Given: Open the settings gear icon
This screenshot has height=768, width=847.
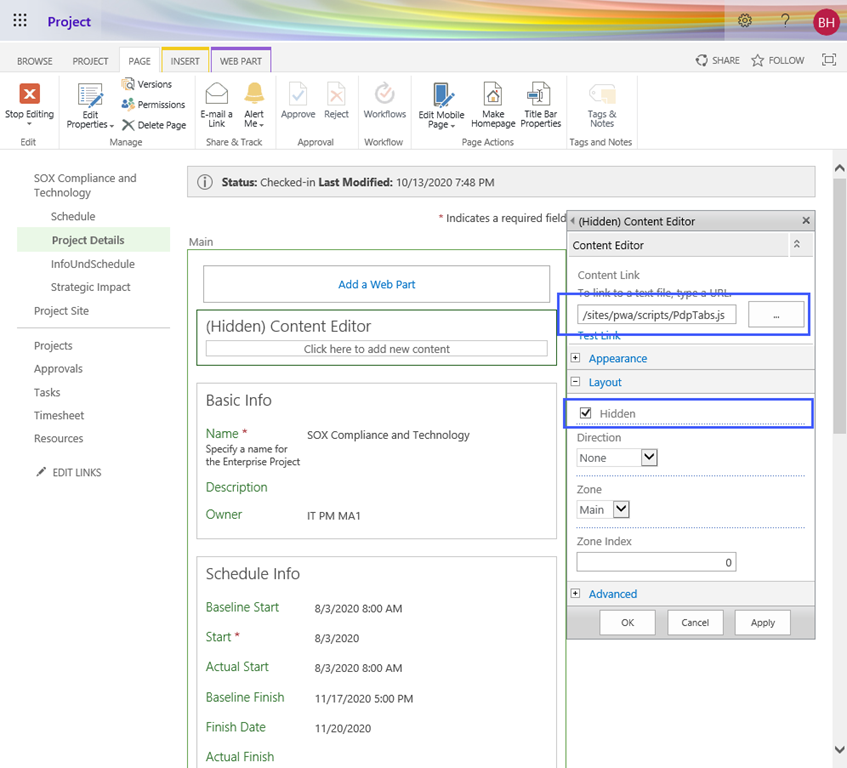Looking at the screenshot, I should (x=745, y=21).
